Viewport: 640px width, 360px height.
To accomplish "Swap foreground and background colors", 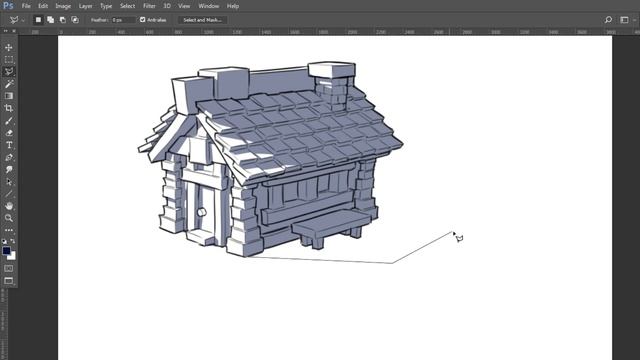I will coord(13,241).
